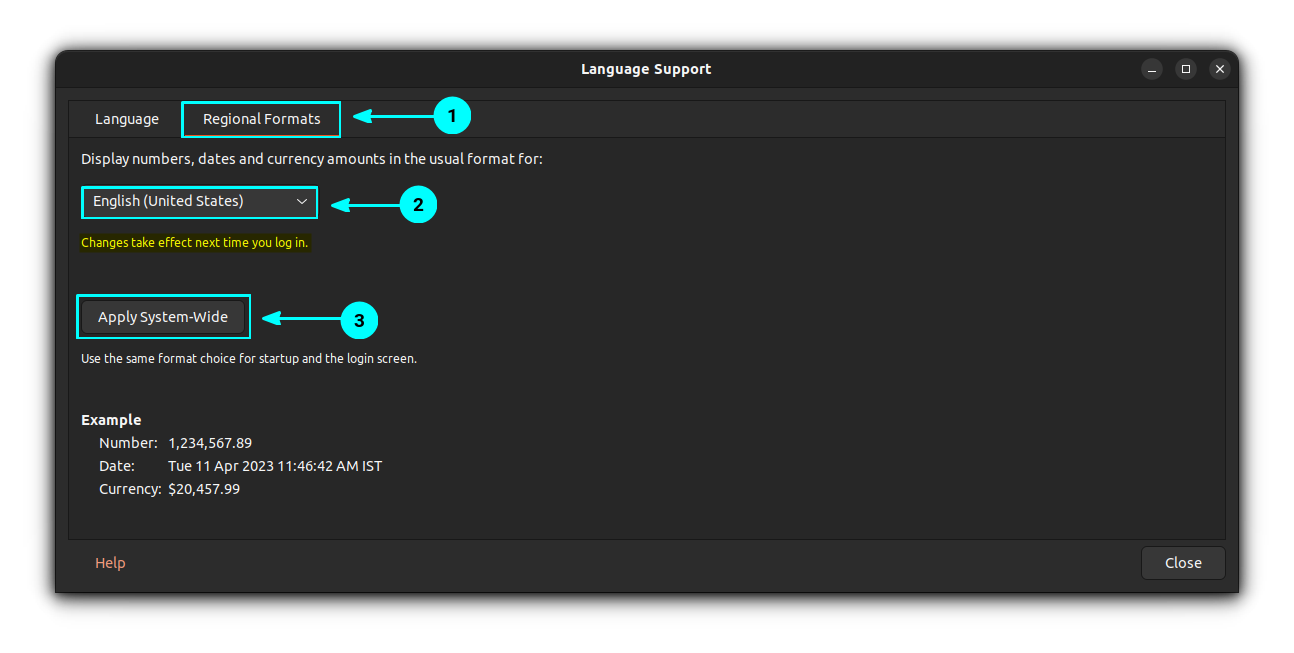Click the startup format explanation caption
The image size is (1294, 653).
pyautogui.click(x=248, y=358)
